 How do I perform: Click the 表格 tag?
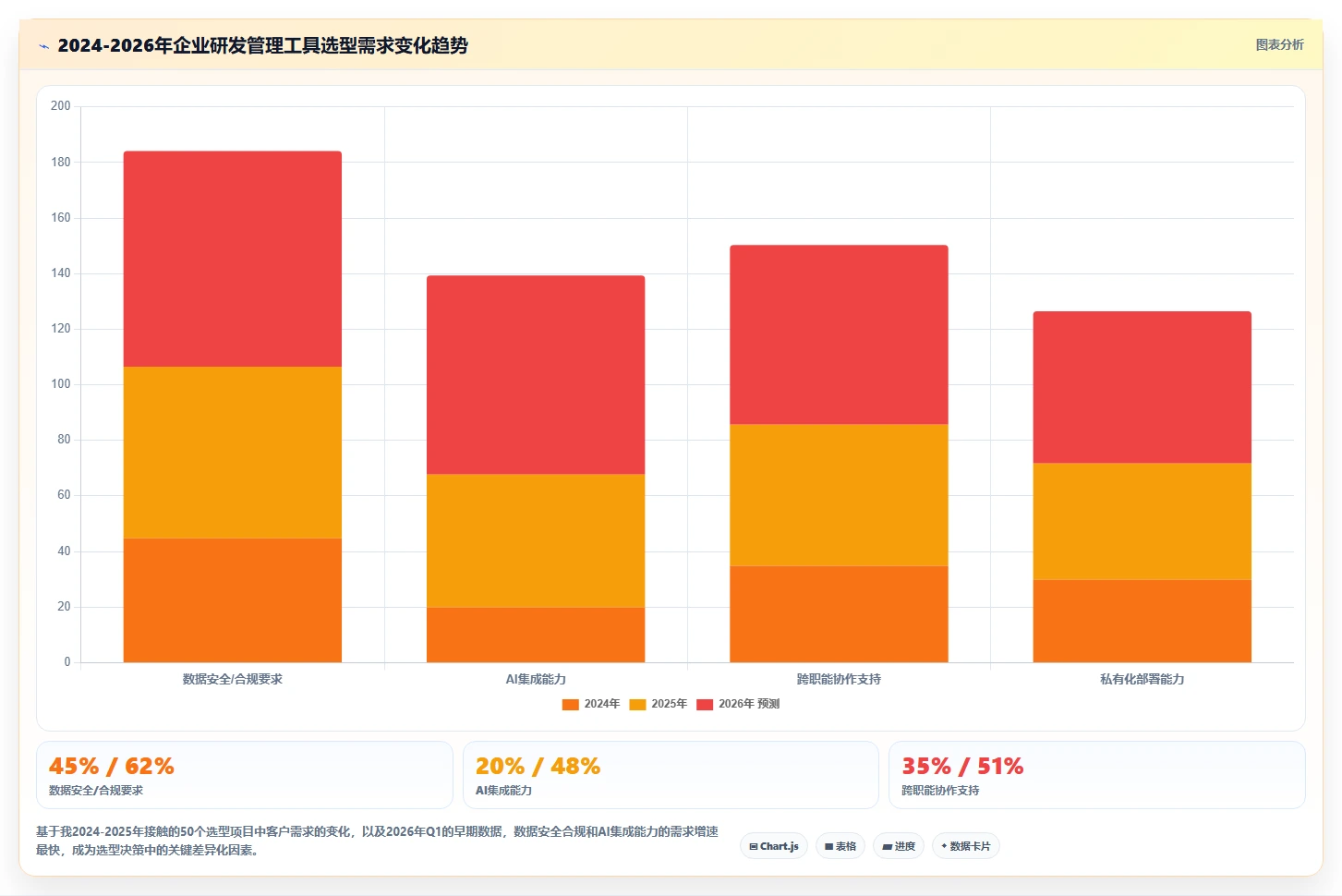click(840, 846)
